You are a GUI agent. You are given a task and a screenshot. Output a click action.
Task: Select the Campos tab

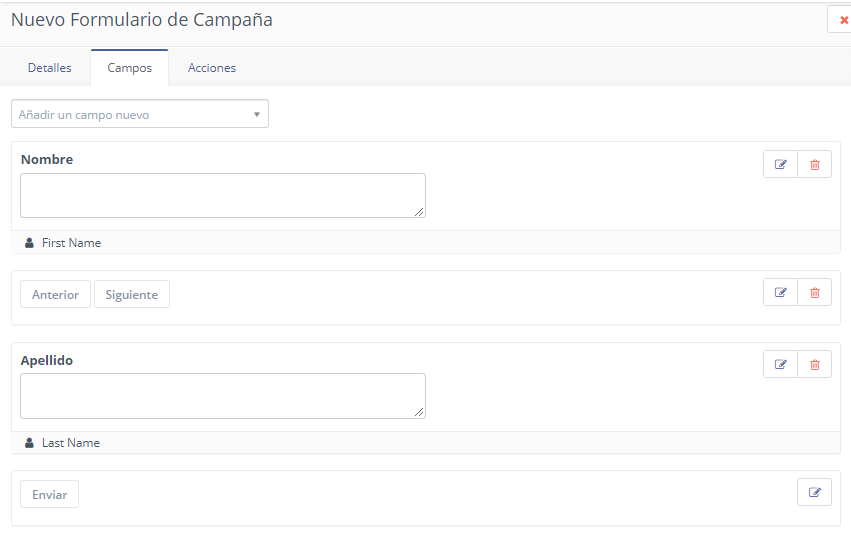pyautogui.click(x=130, y=68)
